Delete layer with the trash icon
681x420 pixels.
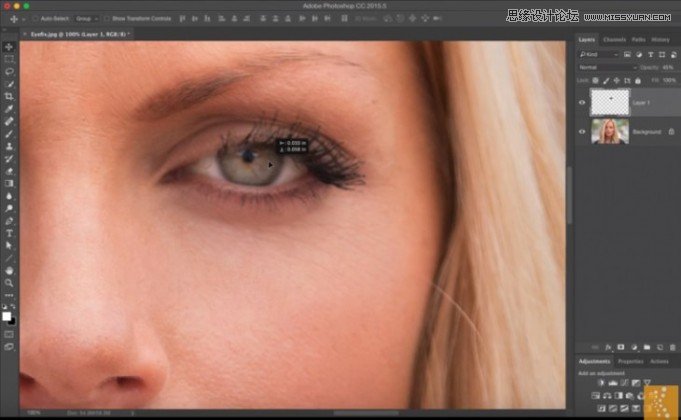tap(672, 347)
